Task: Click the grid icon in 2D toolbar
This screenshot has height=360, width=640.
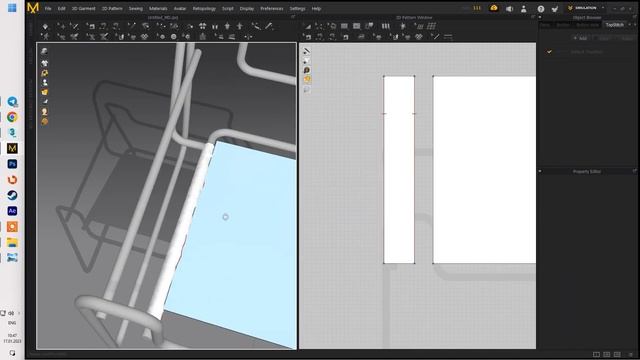Action: pyautogui.click(x=431, y=27)
